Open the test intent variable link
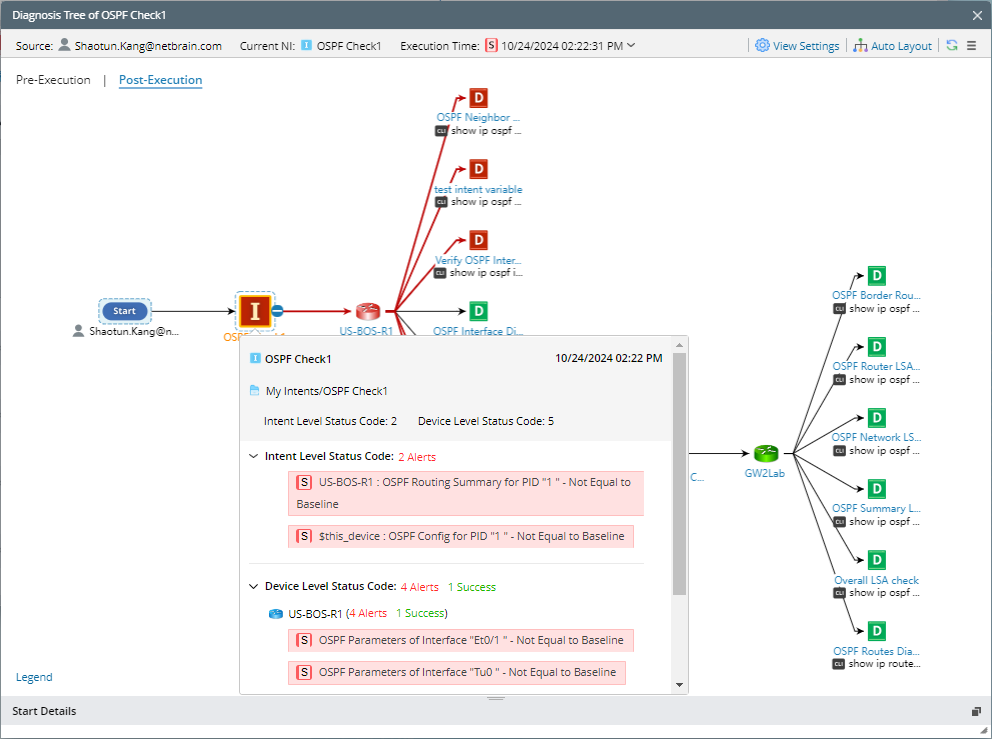 (478, 189)
